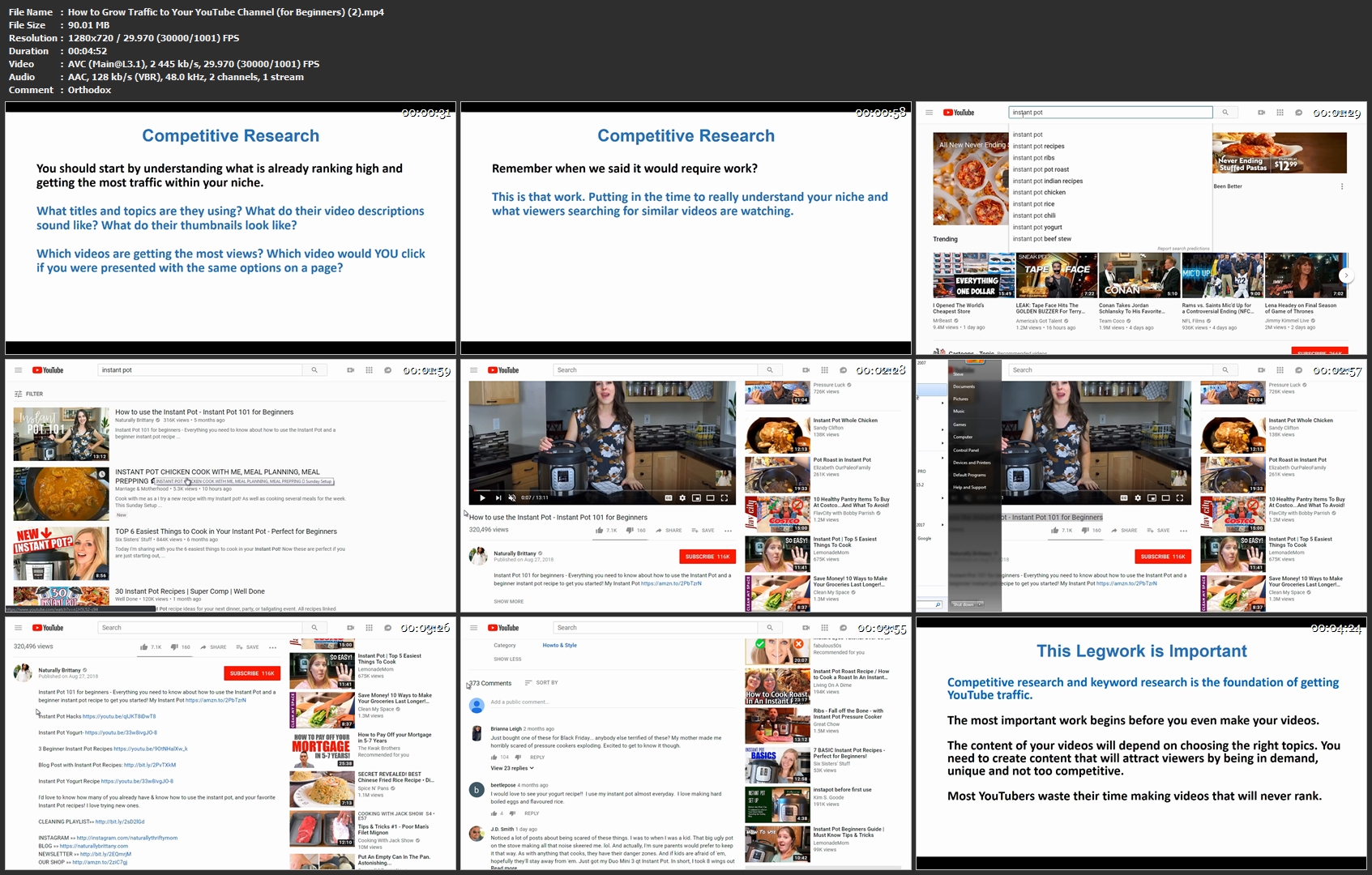The width and height of the screenshot is (1372, 875).
Task: Seek on the progress bar in the 00:02:57 player
Action: [x=1096, y=489]
